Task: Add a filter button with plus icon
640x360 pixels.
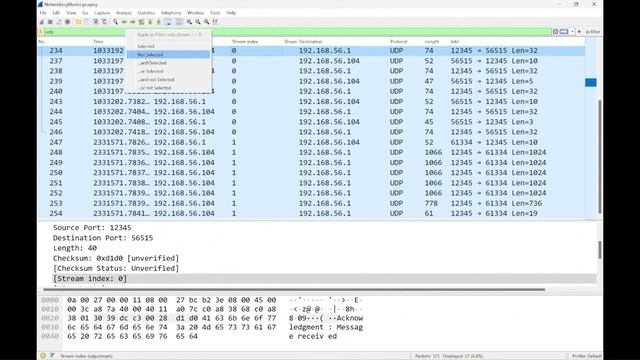Action: (x=579, y=31)
